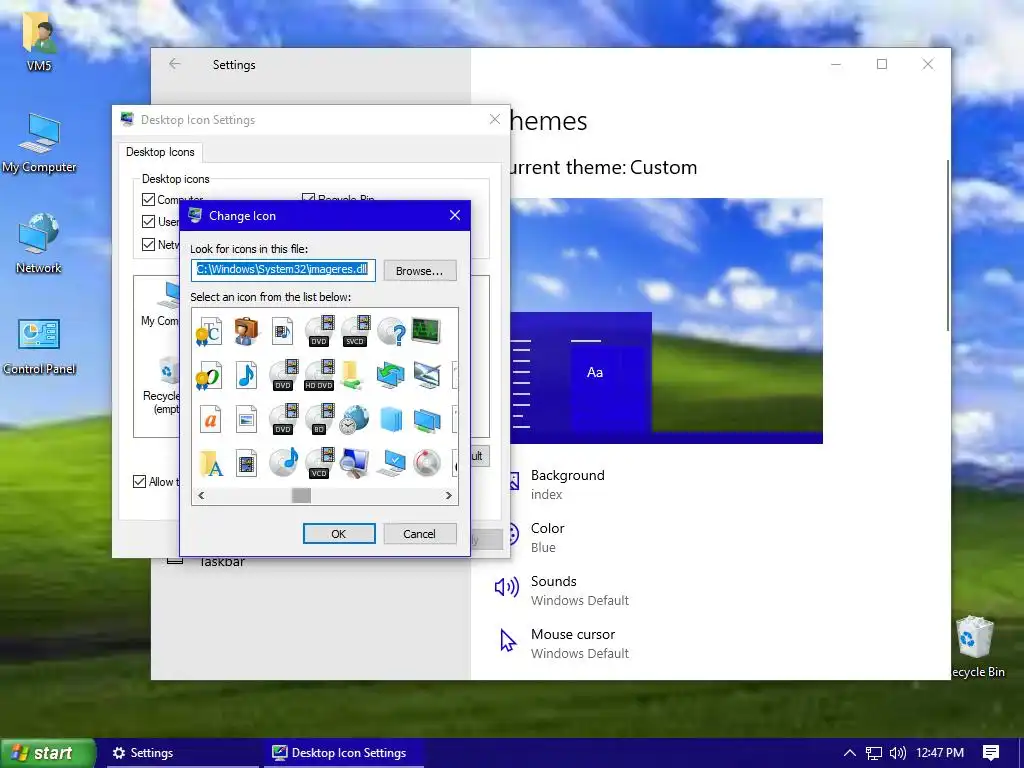Cancel the Change Icon dialog
The width and height of the screenshot is (1024, 768).
click(x=419, y=534)
